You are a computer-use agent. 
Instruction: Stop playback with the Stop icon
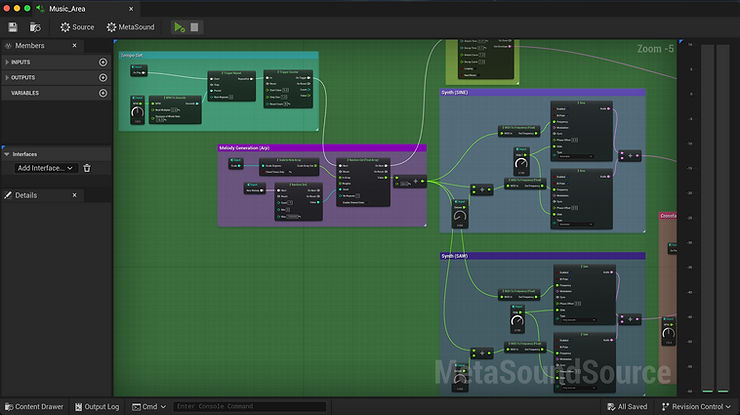194,27
